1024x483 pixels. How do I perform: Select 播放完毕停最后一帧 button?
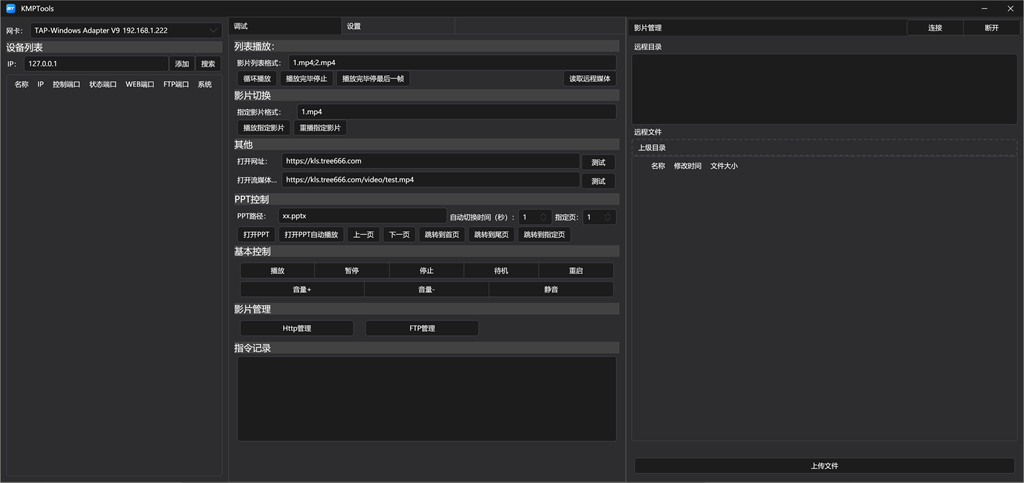tap(373, 79)
